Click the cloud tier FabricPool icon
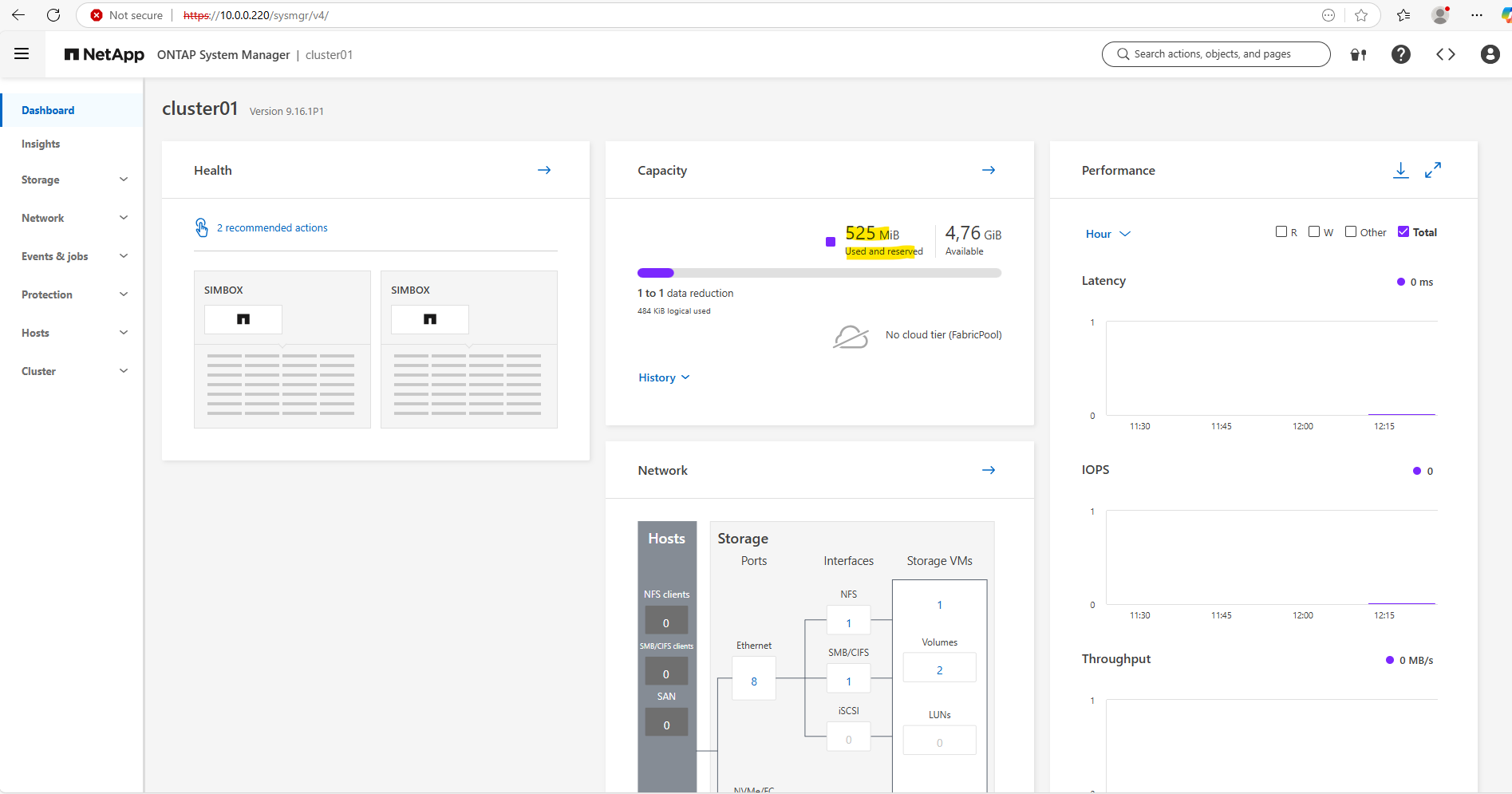Image resolution: width=1512 pixels, height=794 pixels. pyautogui.click(x=851, y=336)
